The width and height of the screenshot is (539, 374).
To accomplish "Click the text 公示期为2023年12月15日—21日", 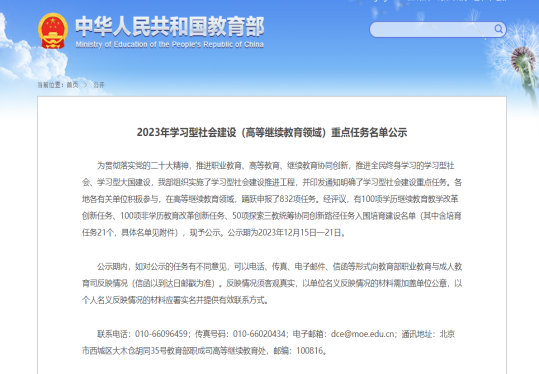I will tap(285, 233).
